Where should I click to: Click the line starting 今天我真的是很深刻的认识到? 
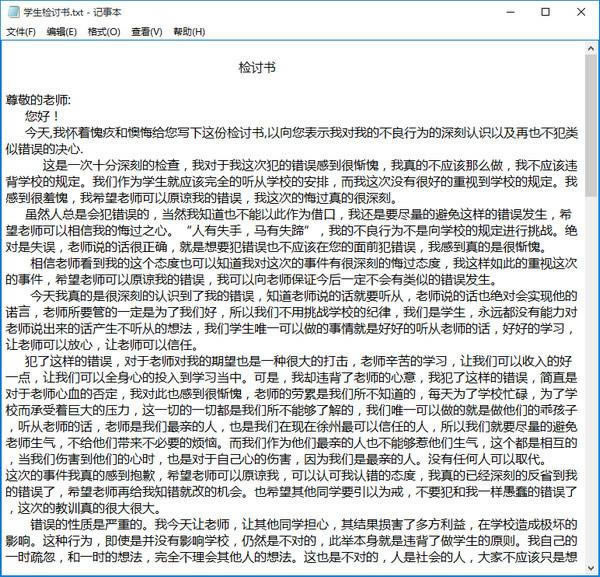click(304, 296)
